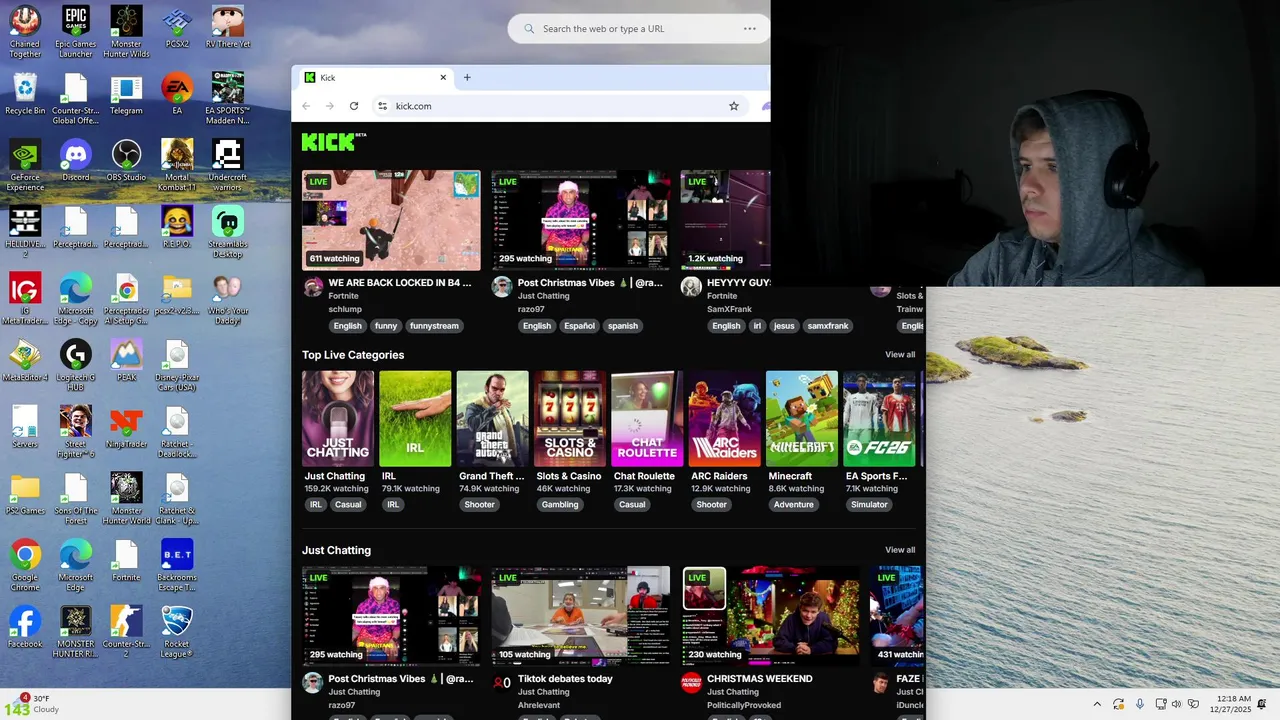Screen dimensions: 1280x720
Task: Open PCSX2 emulator desktop icon
Action: coord(177,27)
